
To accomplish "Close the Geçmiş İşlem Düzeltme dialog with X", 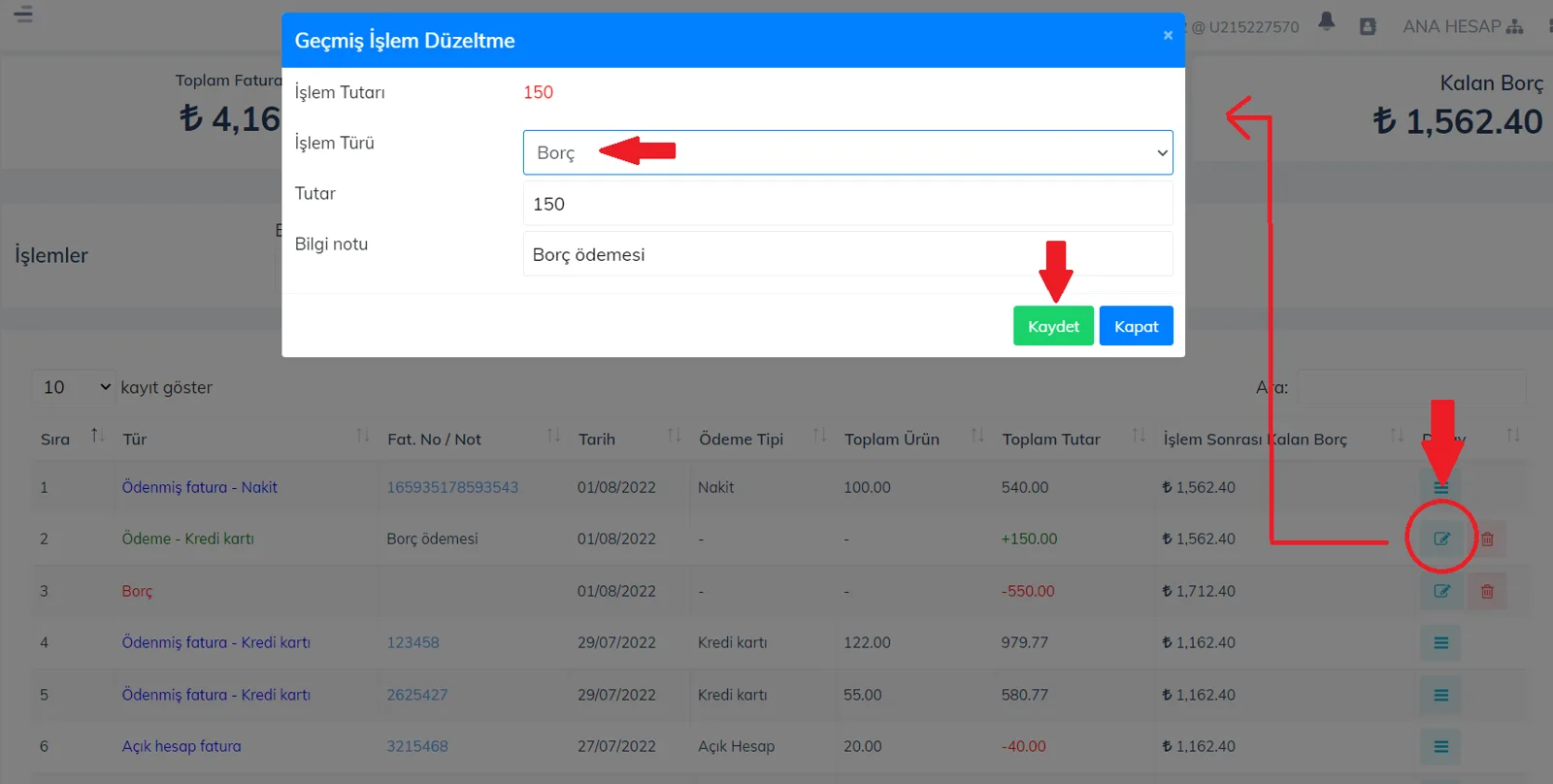I will 1168,35.
